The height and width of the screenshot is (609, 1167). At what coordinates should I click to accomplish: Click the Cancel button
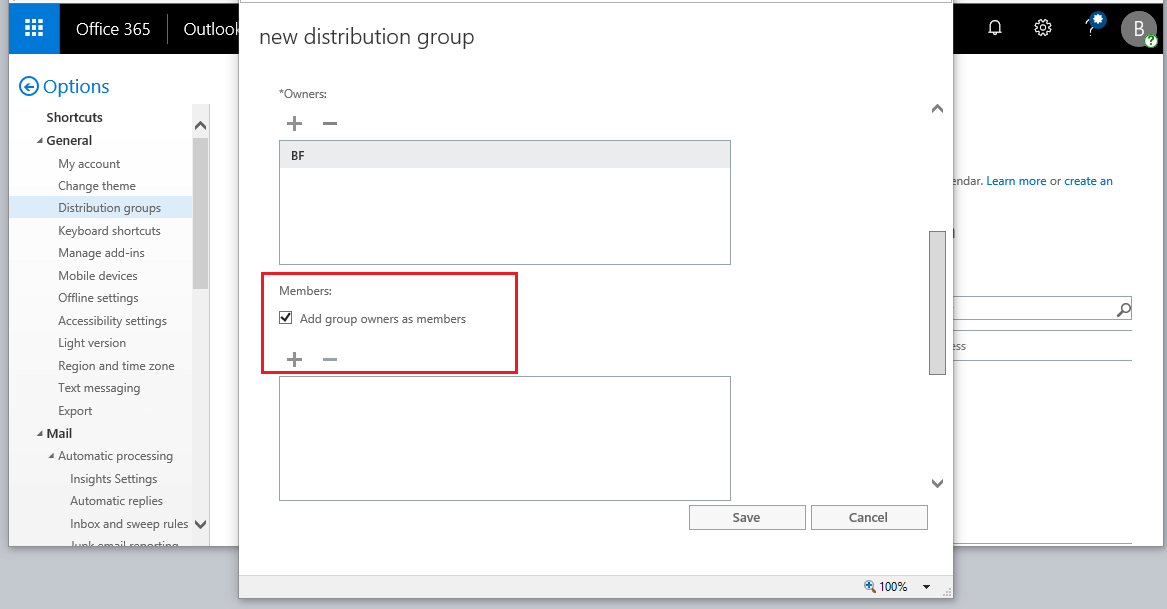point(869,517)
